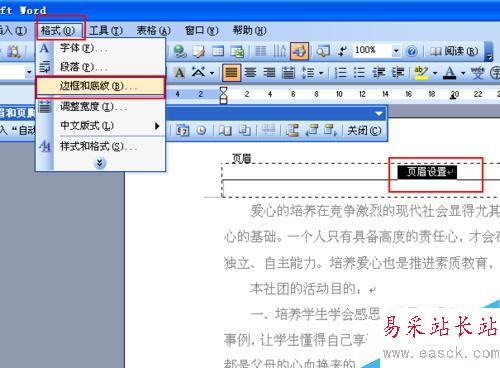The image size is (500, 368).
Task: Click the insert hyperlink globe icon
Action: [180, 51]
